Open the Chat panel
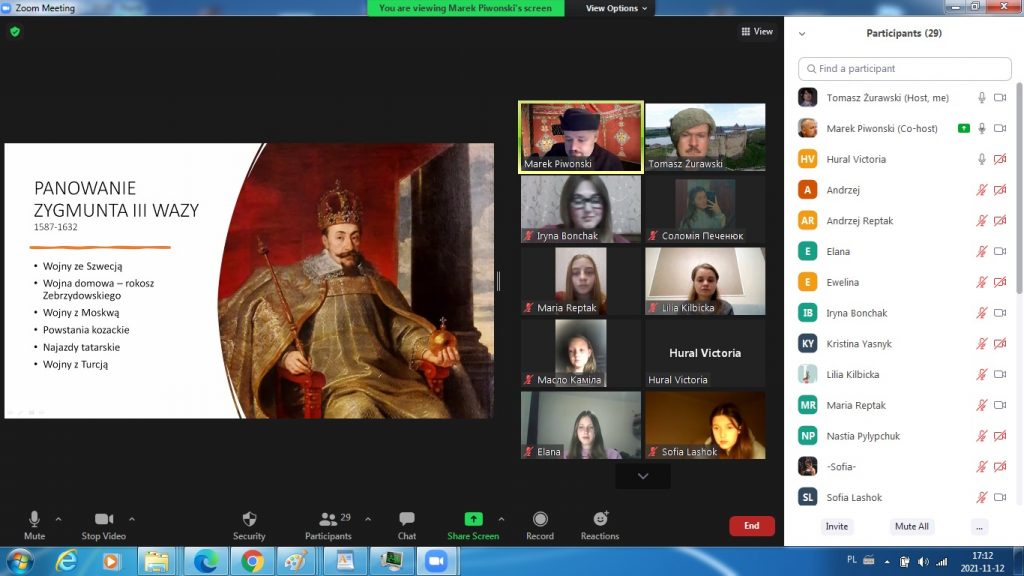 [407, 519]
